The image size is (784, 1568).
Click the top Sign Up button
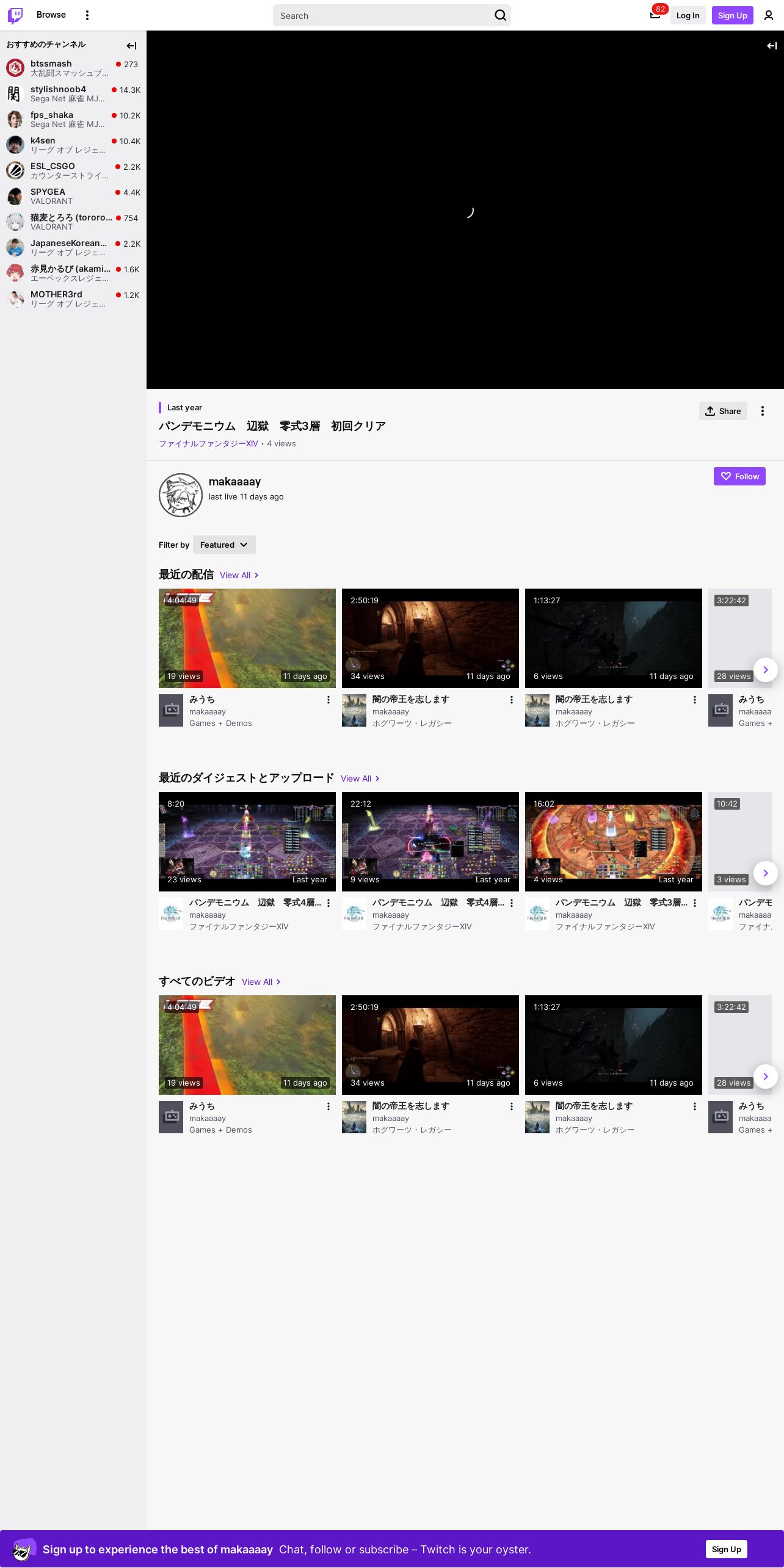733,15
